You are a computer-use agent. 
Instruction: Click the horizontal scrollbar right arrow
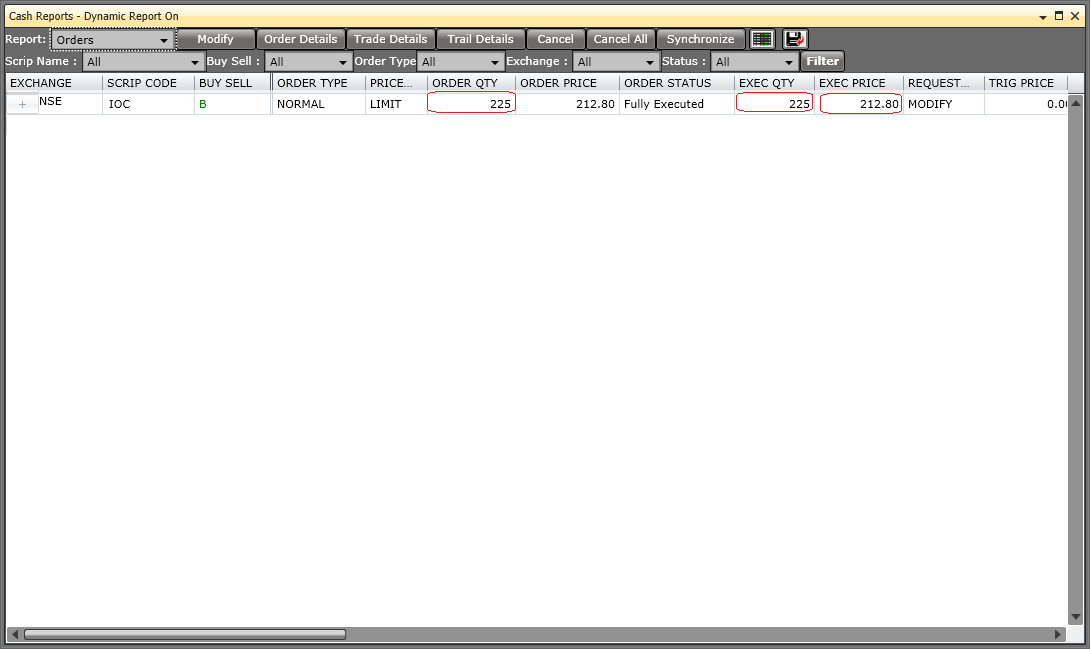[x=1059, y=634]
